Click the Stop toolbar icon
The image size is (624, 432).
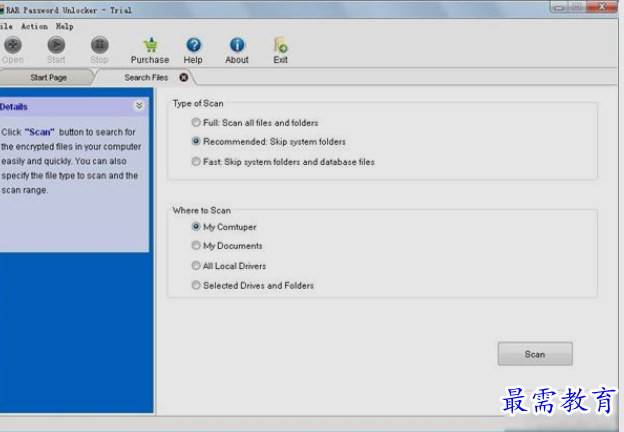[99, 45]
